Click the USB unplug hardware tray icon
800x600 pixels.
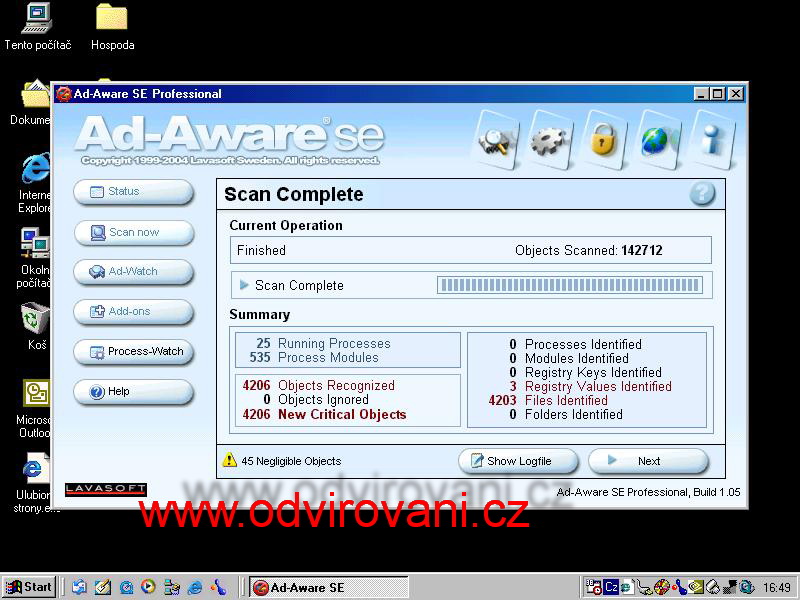(x=645, y=588)
